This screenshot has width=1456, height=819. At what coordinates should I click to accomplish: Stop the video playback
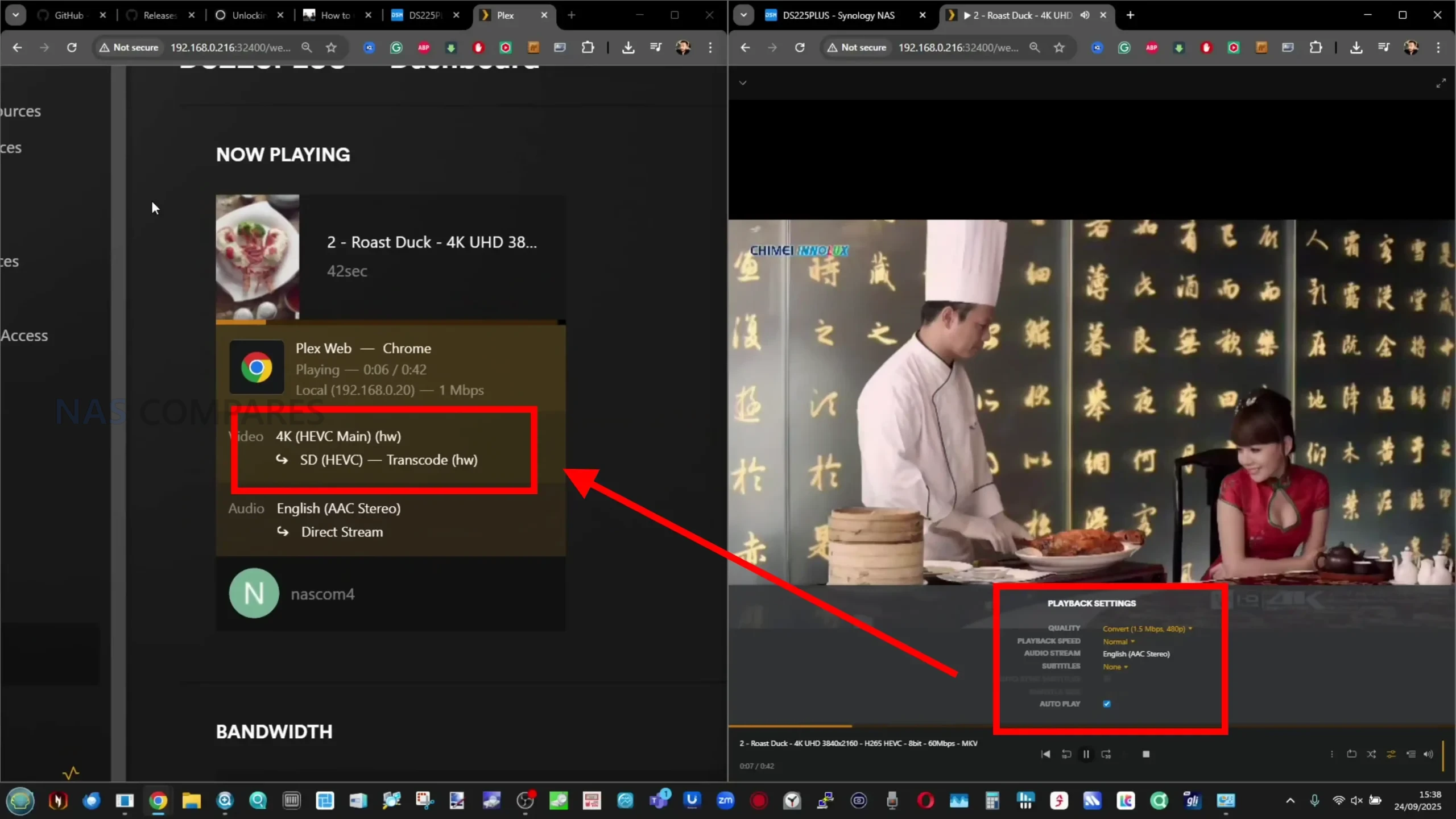tap(1146, 754)
